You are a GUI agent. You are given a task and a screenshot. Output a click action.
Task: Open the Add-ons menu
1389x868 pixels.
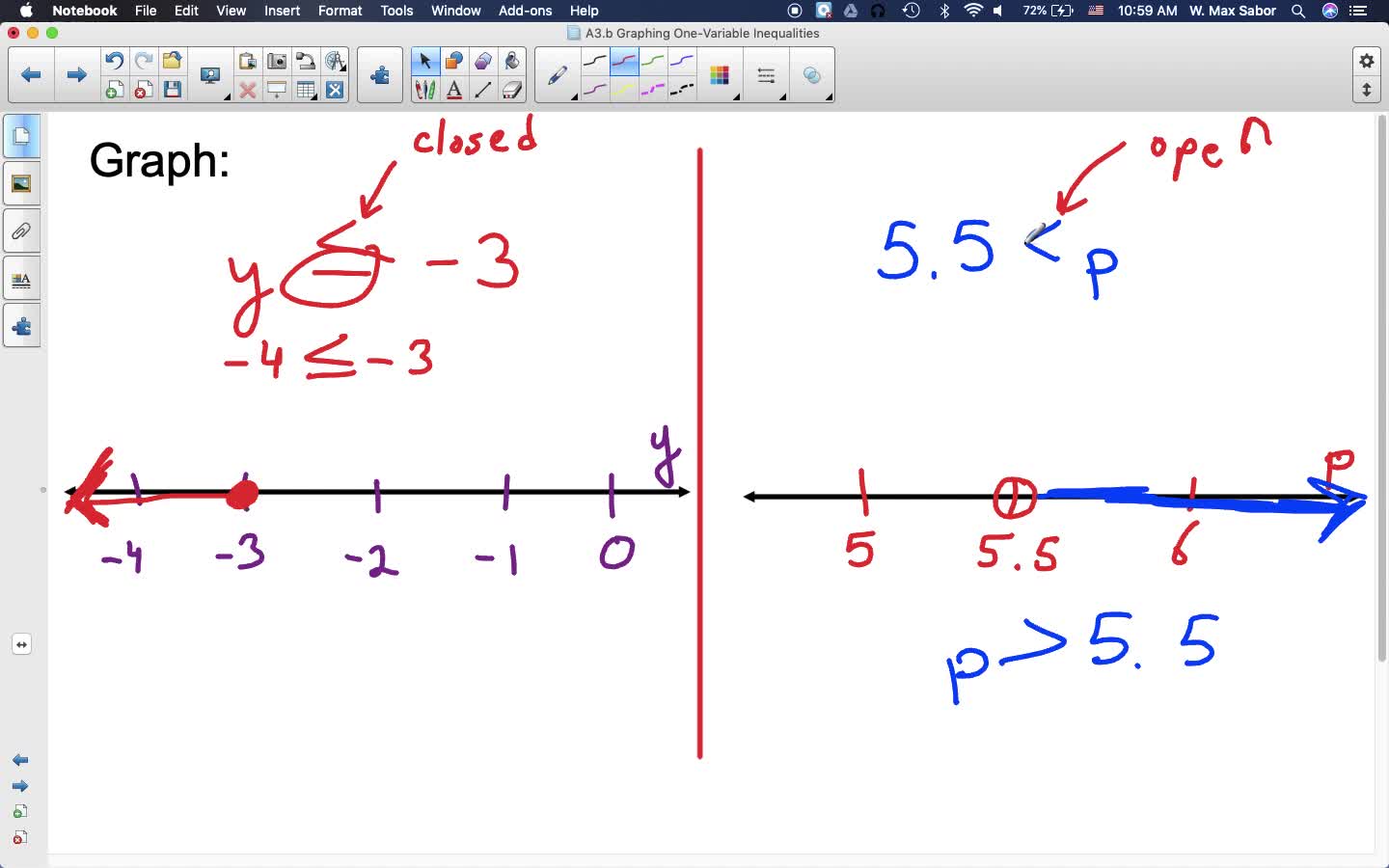click(x=525, y=11)
